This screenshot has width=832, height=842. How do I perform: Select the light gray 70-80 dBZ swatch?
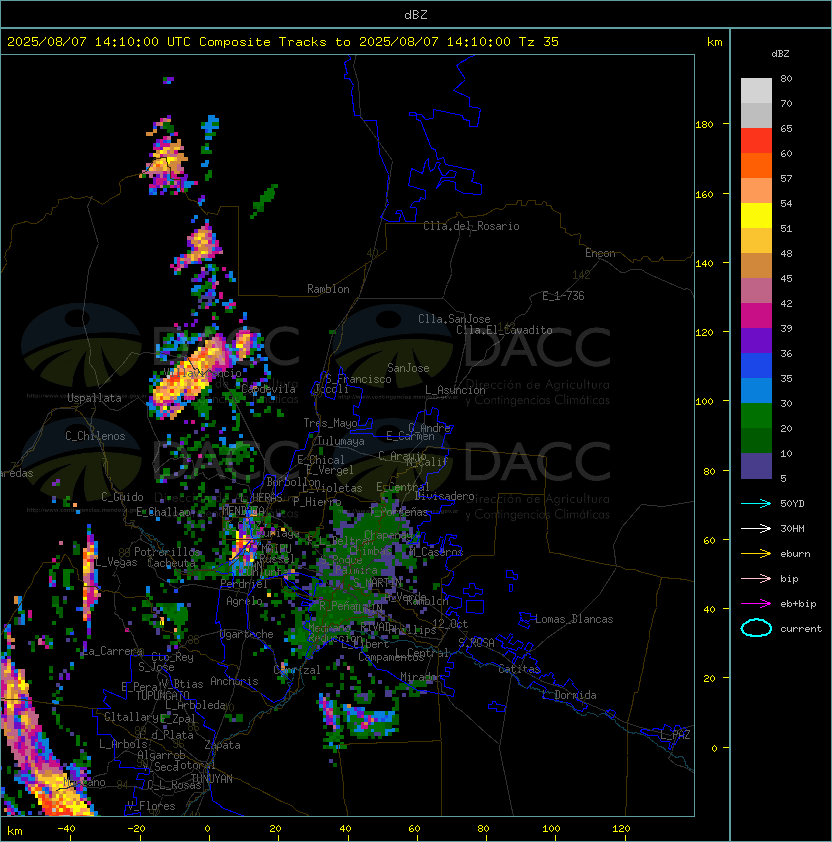[x=756, y=91]
